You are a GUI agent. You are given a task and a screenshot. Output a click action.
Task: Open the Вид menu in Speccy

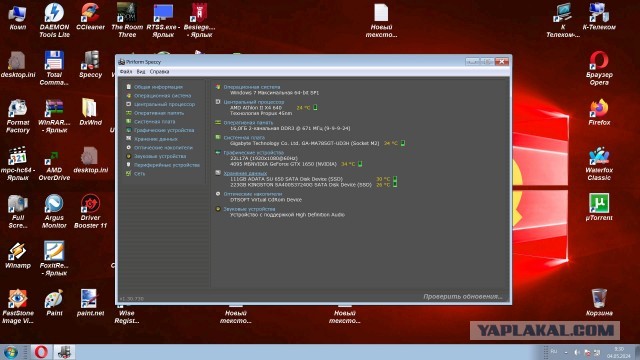coord(141,71)
